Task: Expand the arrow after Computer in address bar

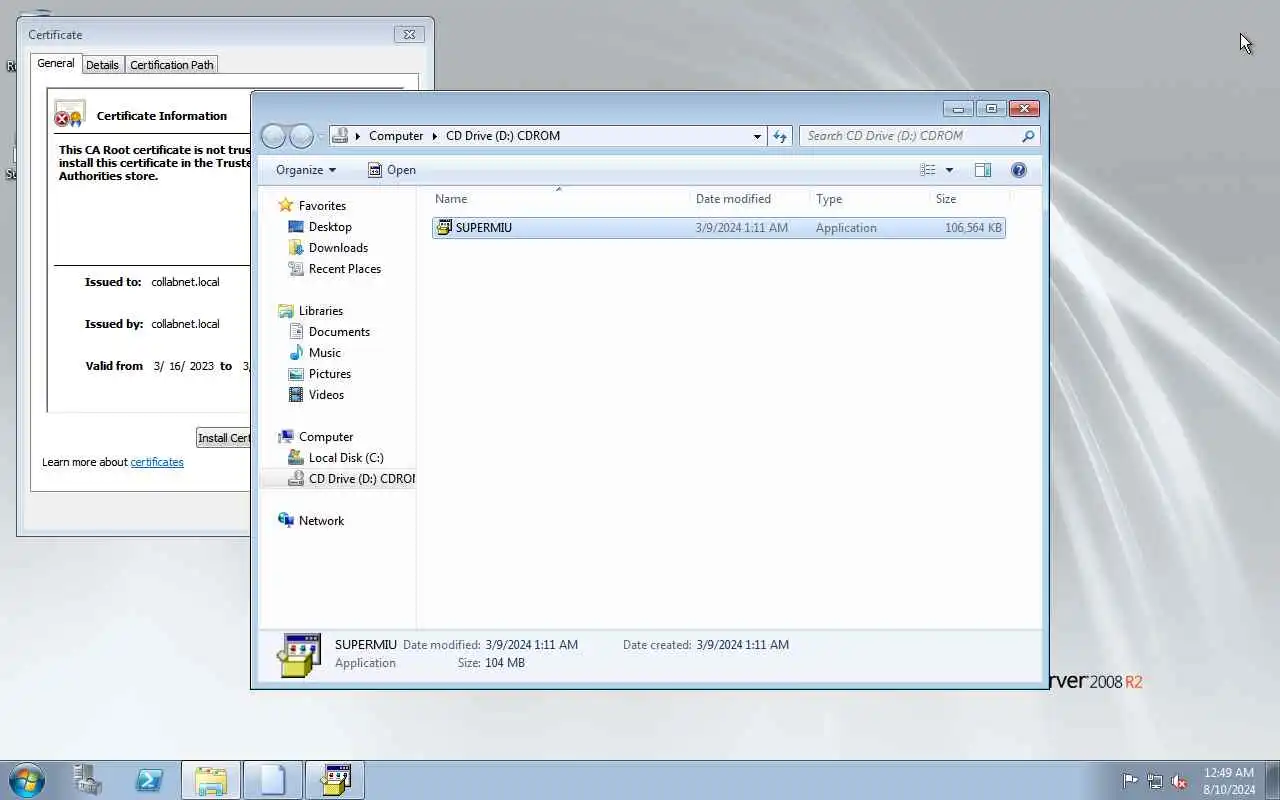Action: (x=434, y=136)
